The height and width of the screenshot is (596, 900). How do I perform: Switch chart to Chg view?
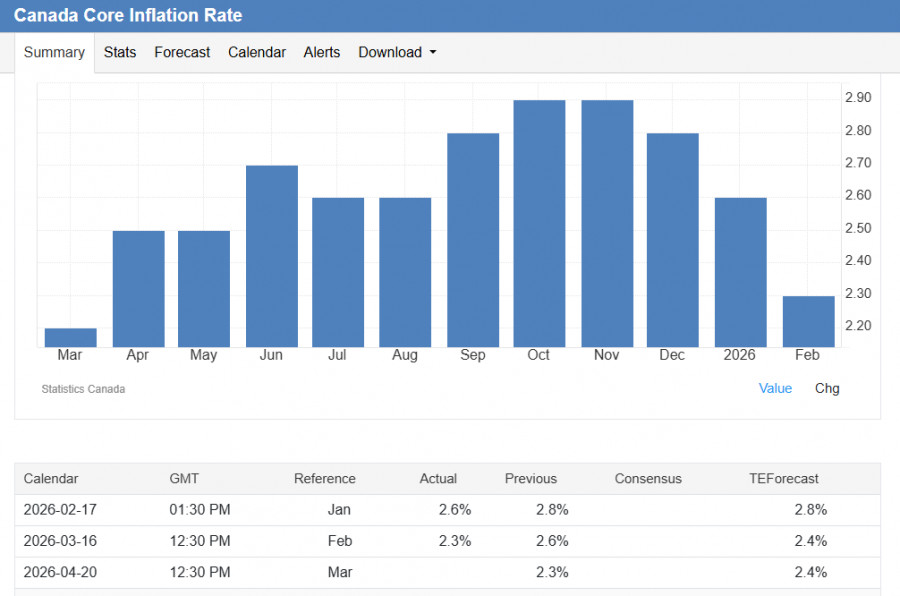827,388
